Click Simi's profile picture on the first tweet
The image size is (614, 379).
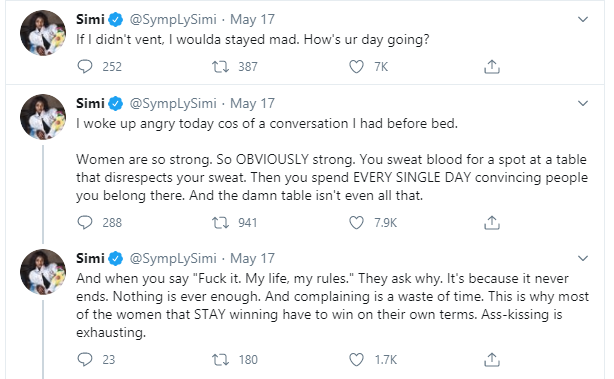43,33
